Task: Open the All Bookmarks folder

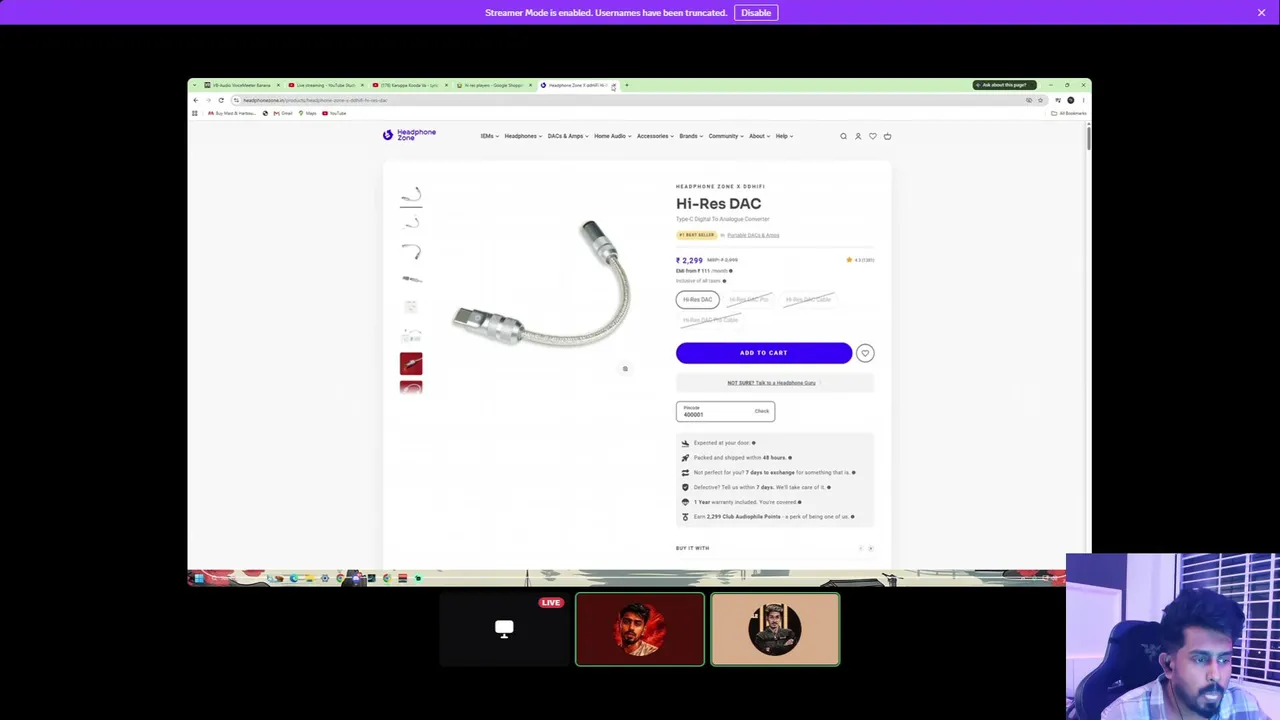Action: [1069, 113]
